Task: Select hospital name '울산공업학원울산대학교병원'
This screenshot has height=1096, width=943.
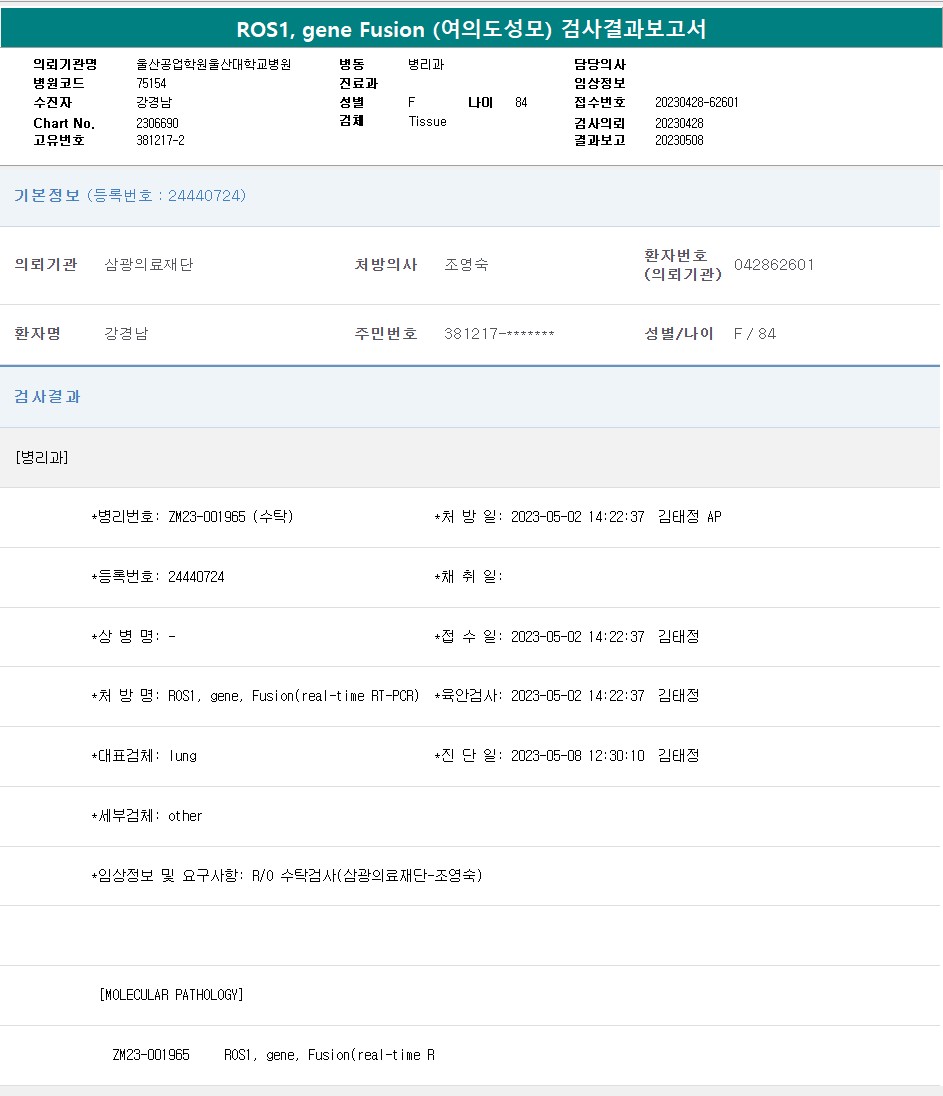Action: (213, 64)
